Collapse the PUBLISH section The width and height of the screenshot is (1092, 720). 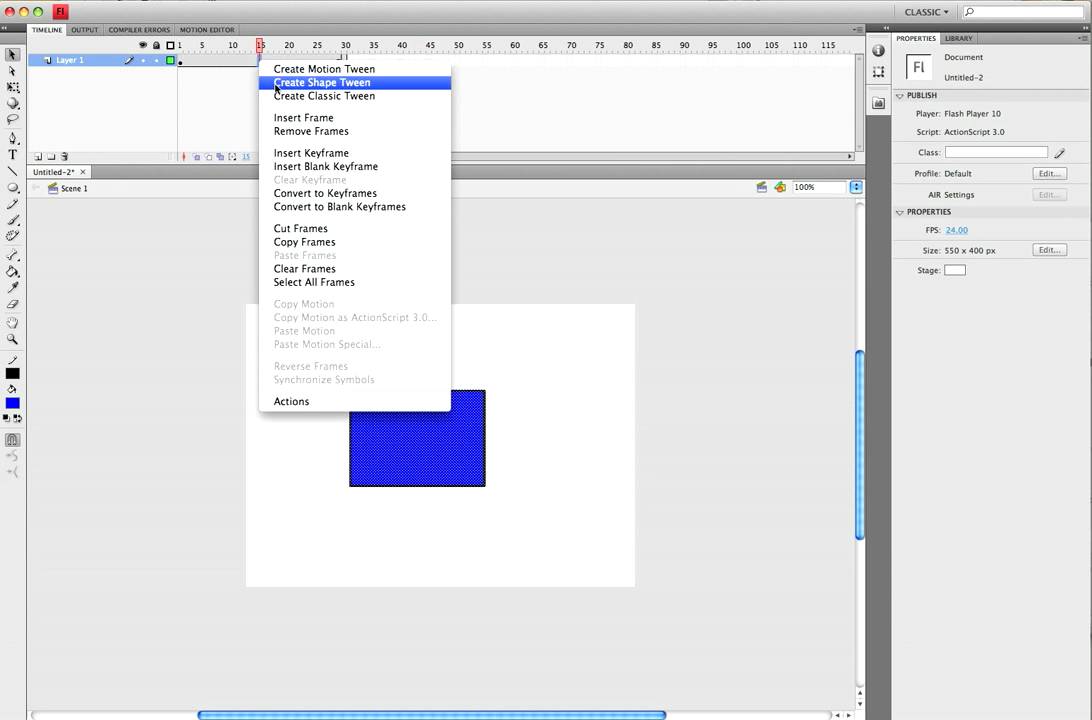pos(900,96)
